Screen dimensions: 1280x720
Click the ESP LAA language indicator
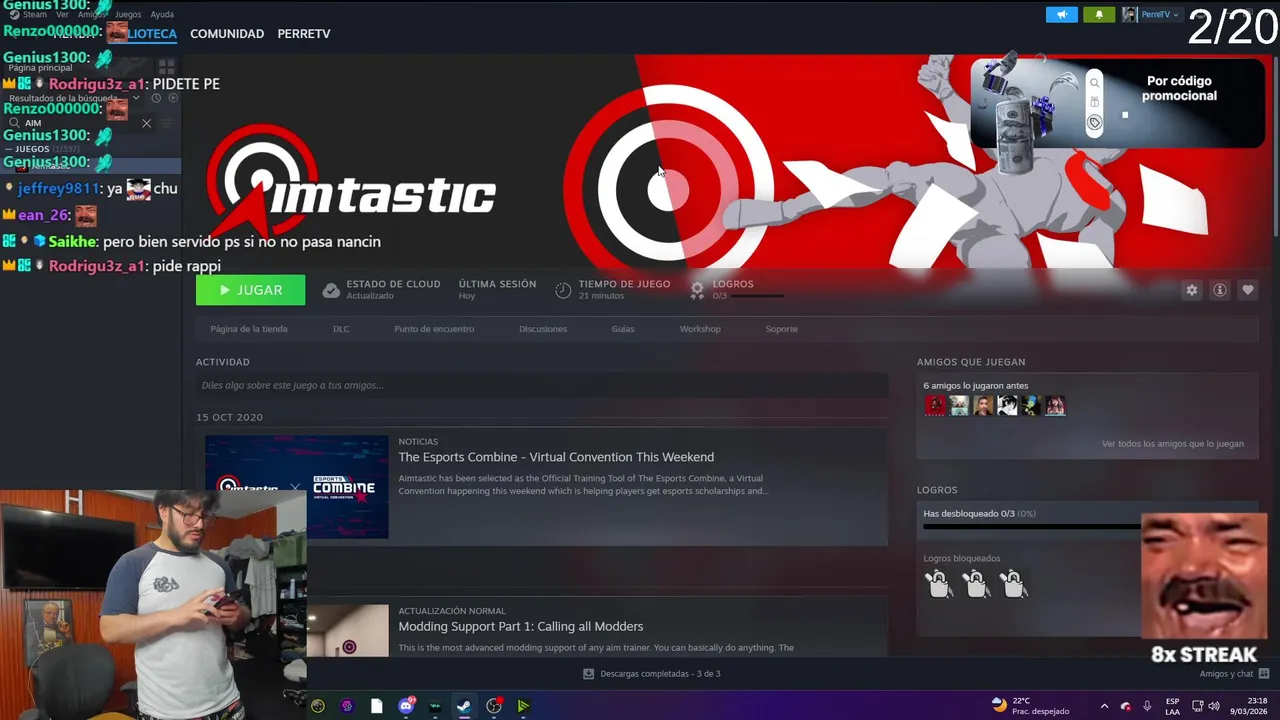coord(1173,706)
